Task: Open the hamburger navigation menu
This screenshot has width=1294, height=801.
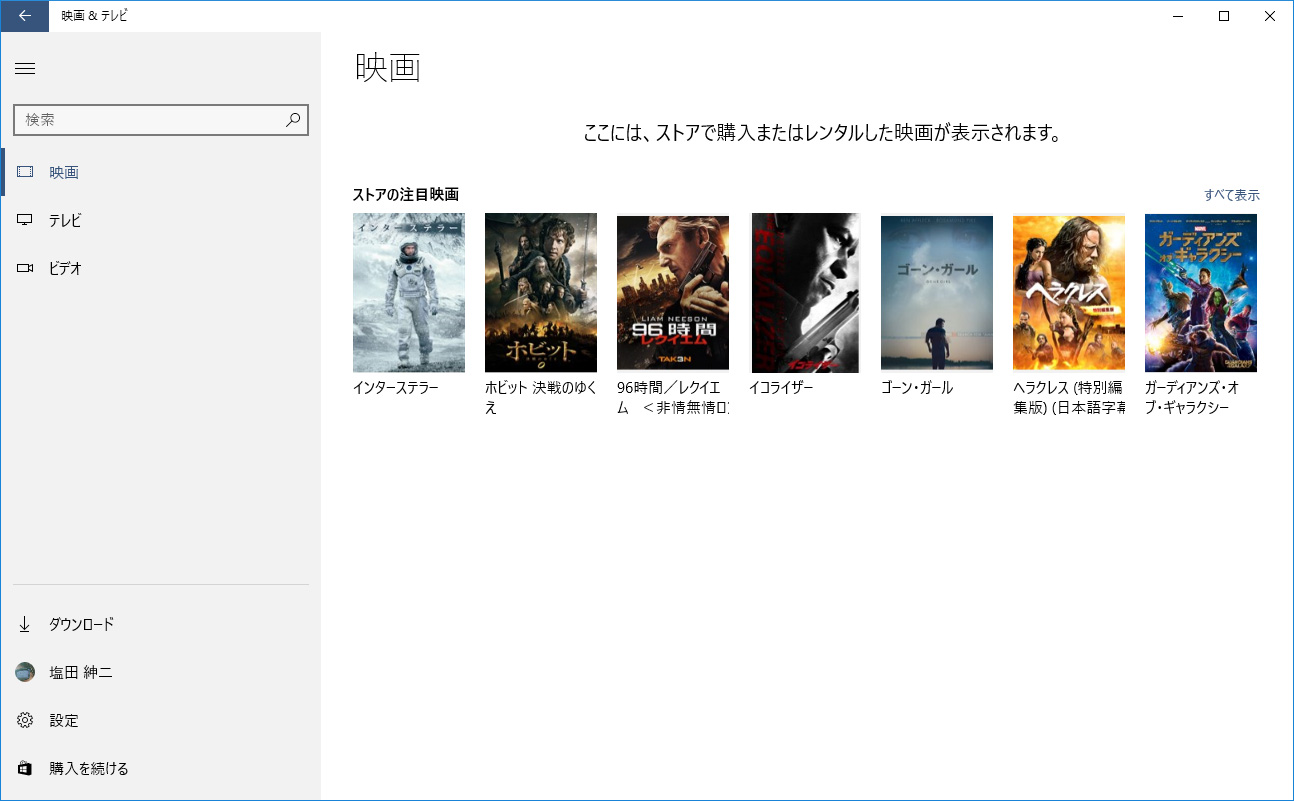Action: (25, 68)
